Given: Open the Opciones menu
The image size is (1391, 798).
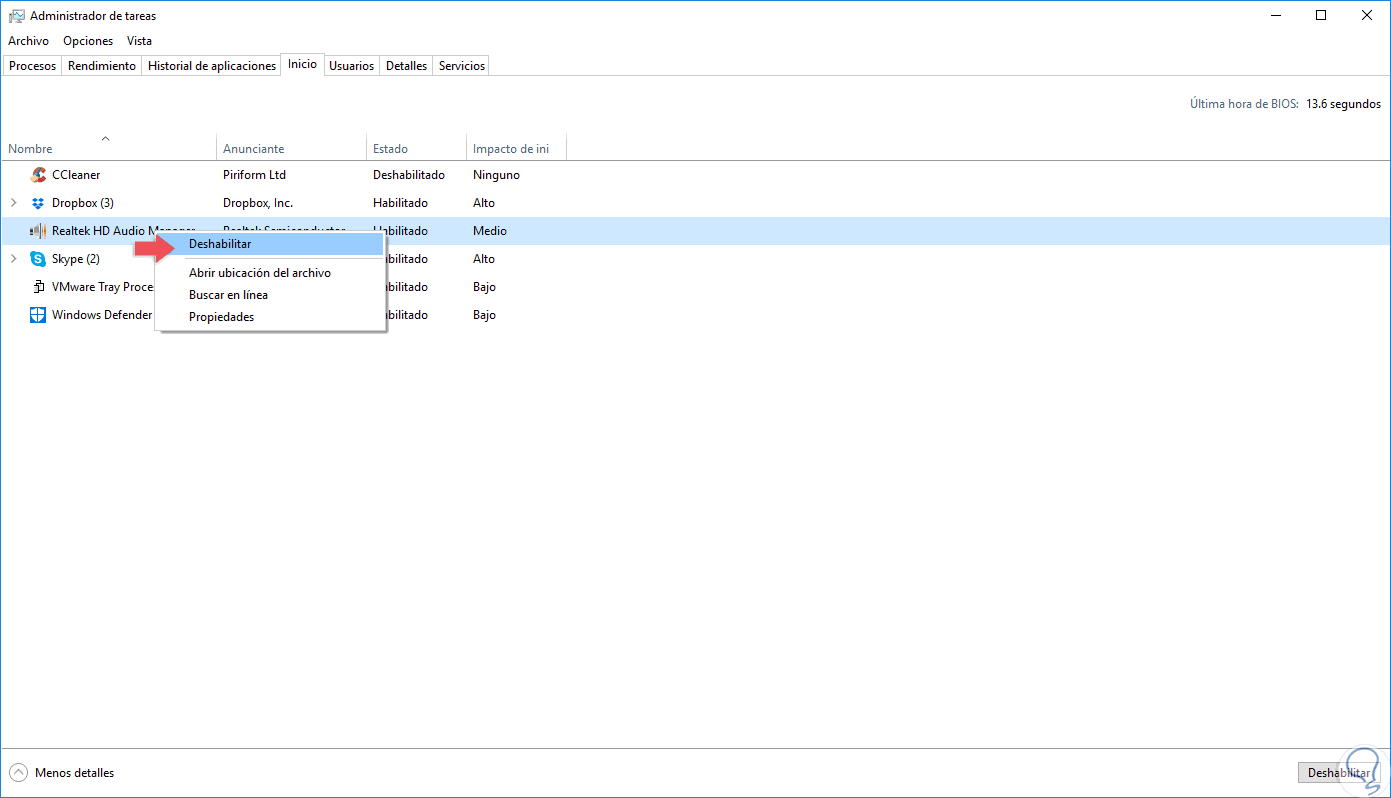Looking at the screenshot, I should pos(88,41).
